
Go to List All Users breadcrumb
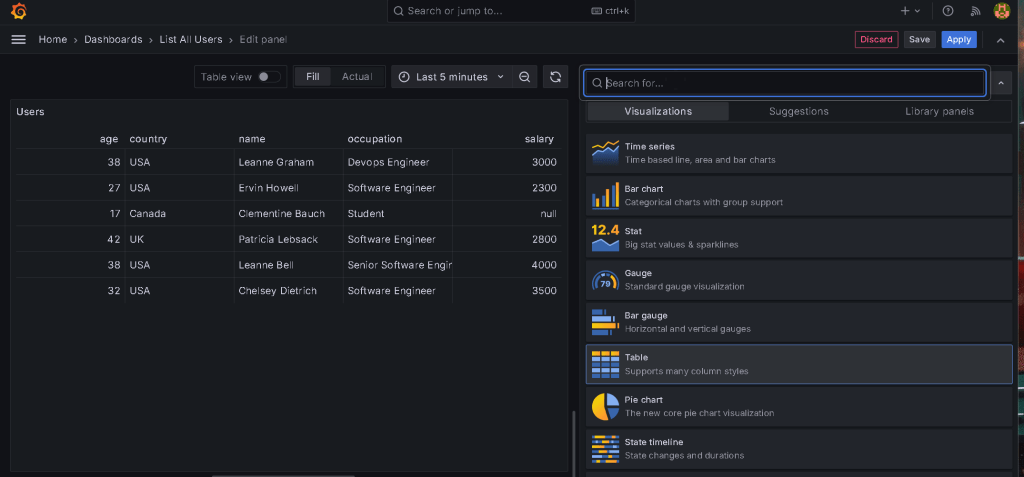pyautogui.click(x=191, y=40)
